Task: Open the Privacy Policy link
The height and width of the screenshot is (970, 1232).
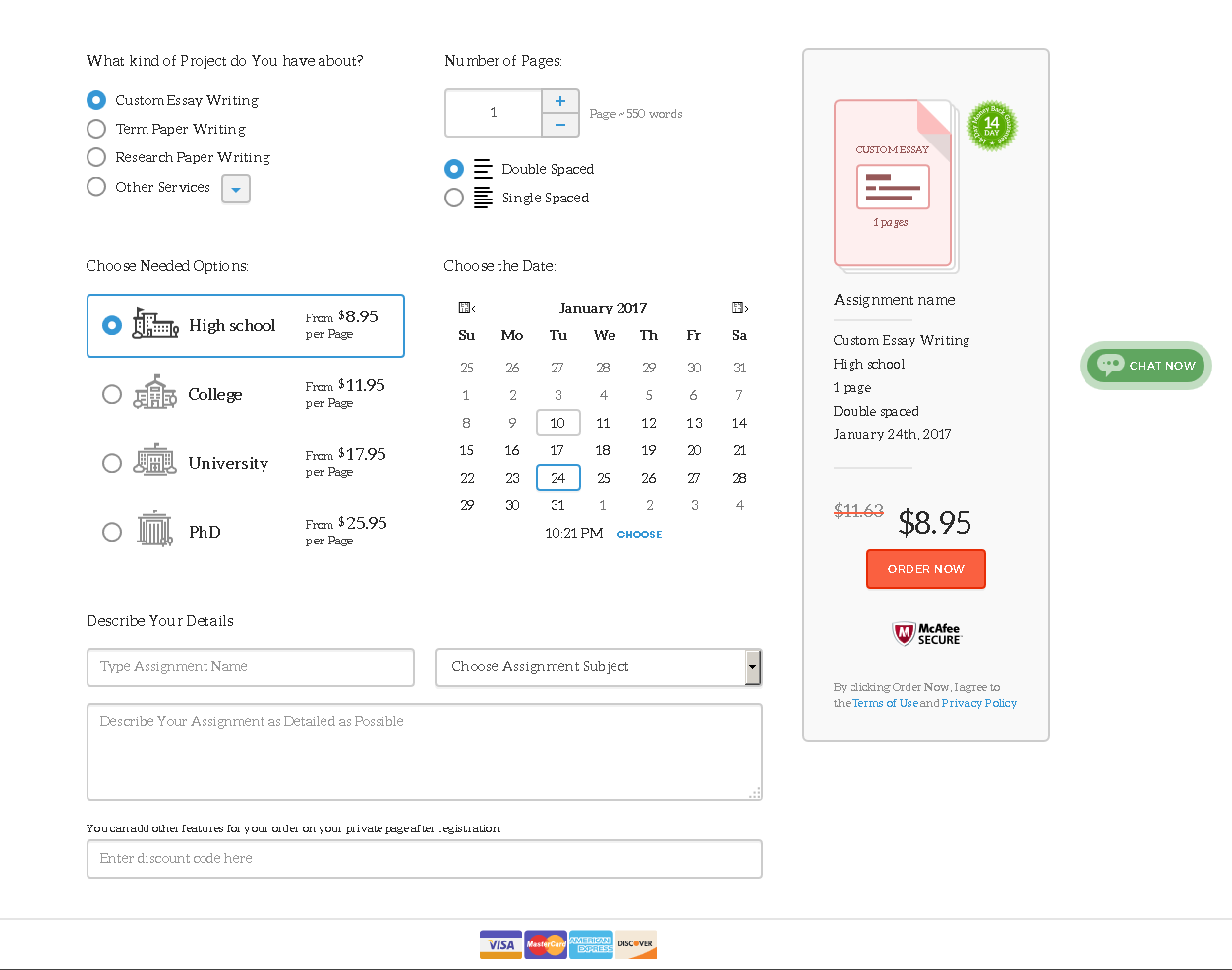Action: [979, 703]
